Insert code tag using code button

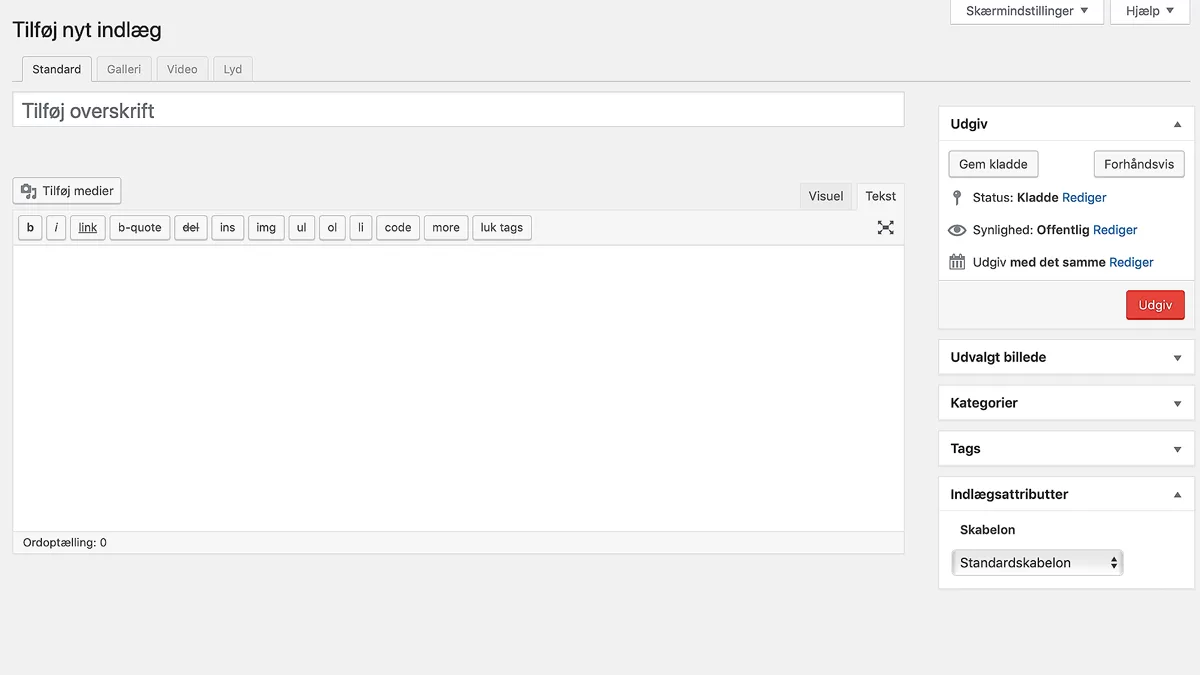(x=398, y=228)
